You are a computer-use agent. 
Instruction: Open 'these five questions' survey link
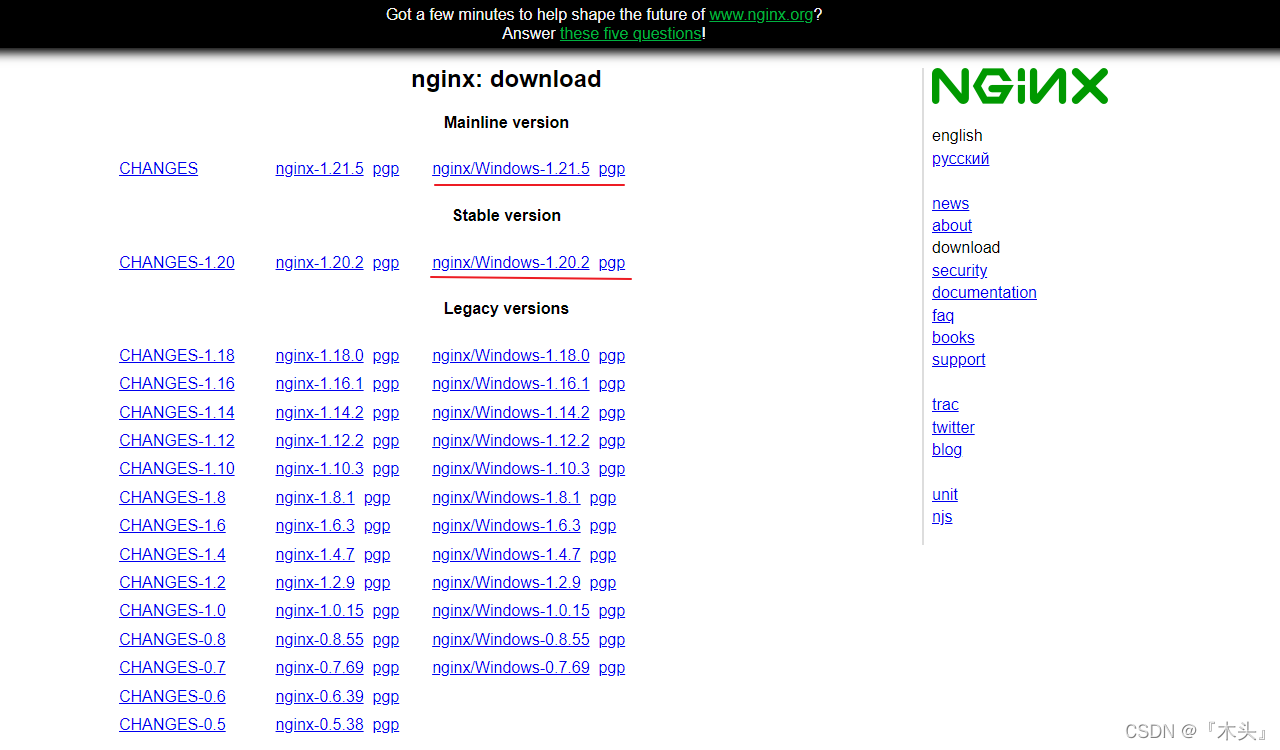pos(631,33)
